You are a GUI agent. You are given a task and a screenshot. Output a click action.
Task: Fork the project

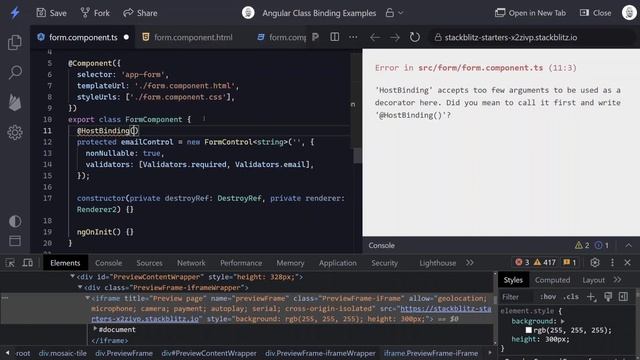point(95,13)
